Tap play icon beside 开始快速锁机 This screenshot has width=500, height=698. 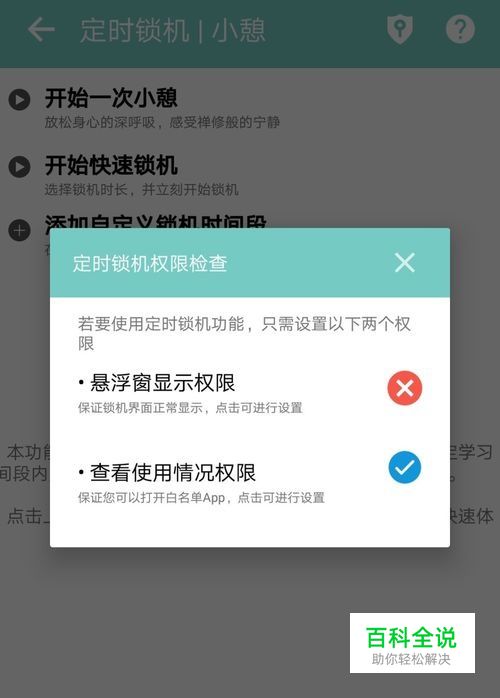click(20, 167)
